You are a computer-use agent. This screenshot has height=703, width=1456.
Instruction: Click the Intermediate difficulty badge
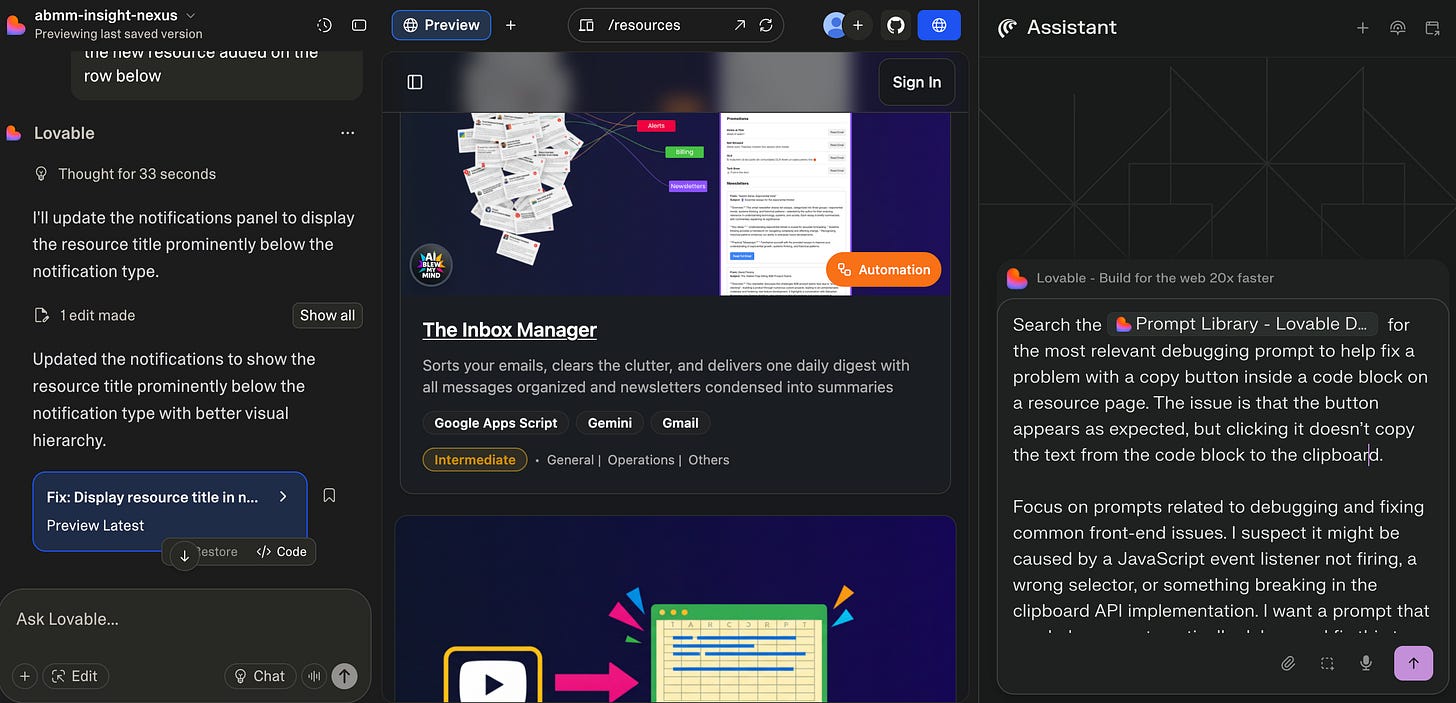tap(475, 460)
